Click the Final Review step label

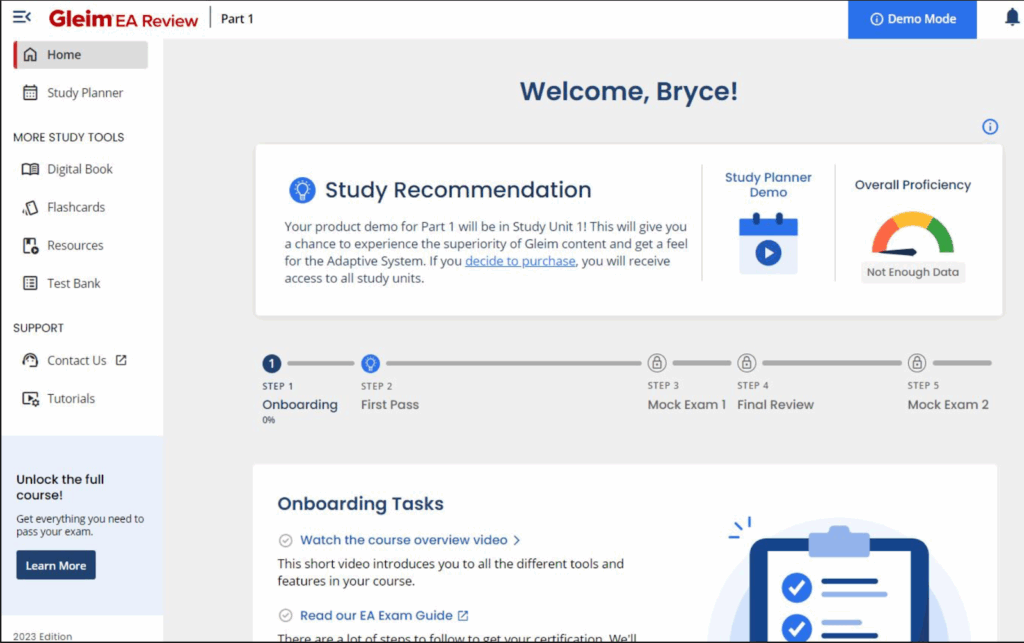tap(775, 405)
